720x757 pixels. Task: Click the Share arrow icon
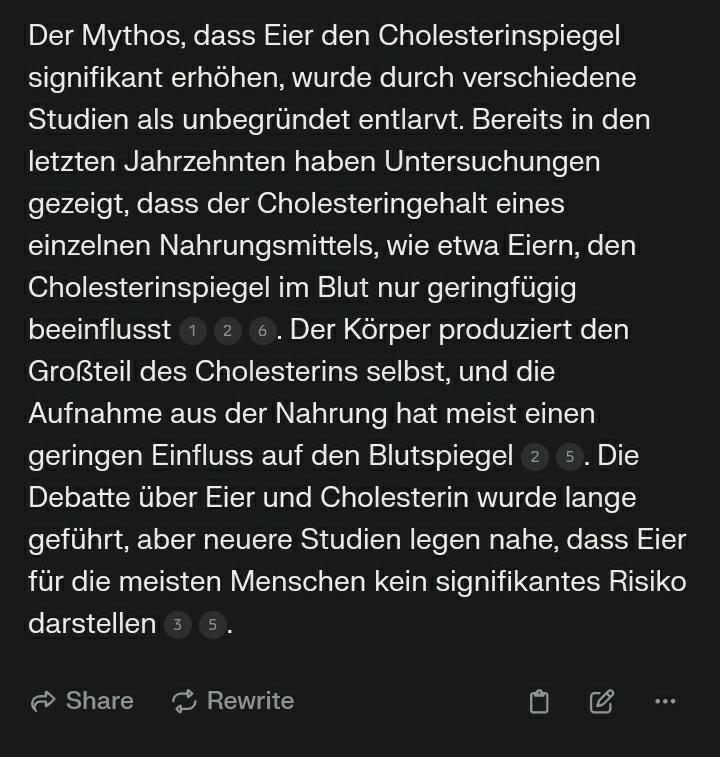click(x=43, y=701)
